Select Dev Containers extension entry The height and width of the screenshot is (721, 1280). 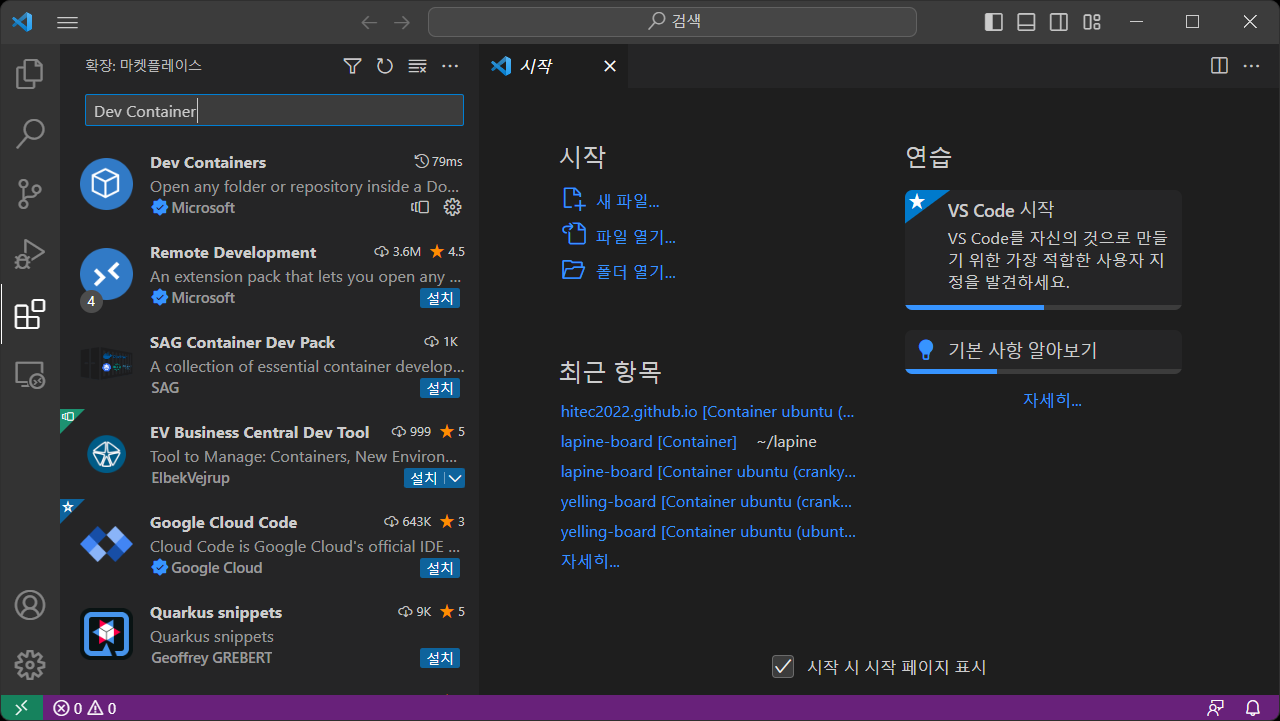[x=270, y=185]
